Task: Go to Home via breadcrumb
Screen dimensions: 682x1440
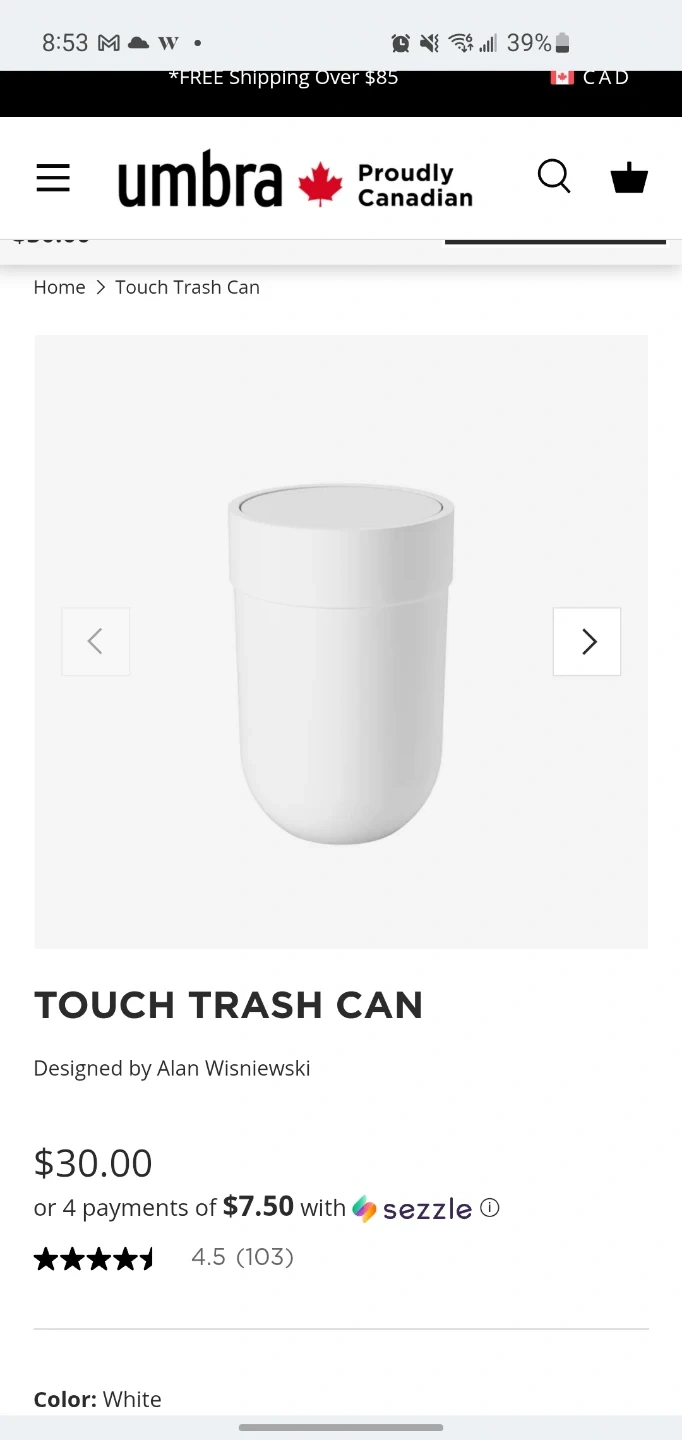Action: pos(59,287)
